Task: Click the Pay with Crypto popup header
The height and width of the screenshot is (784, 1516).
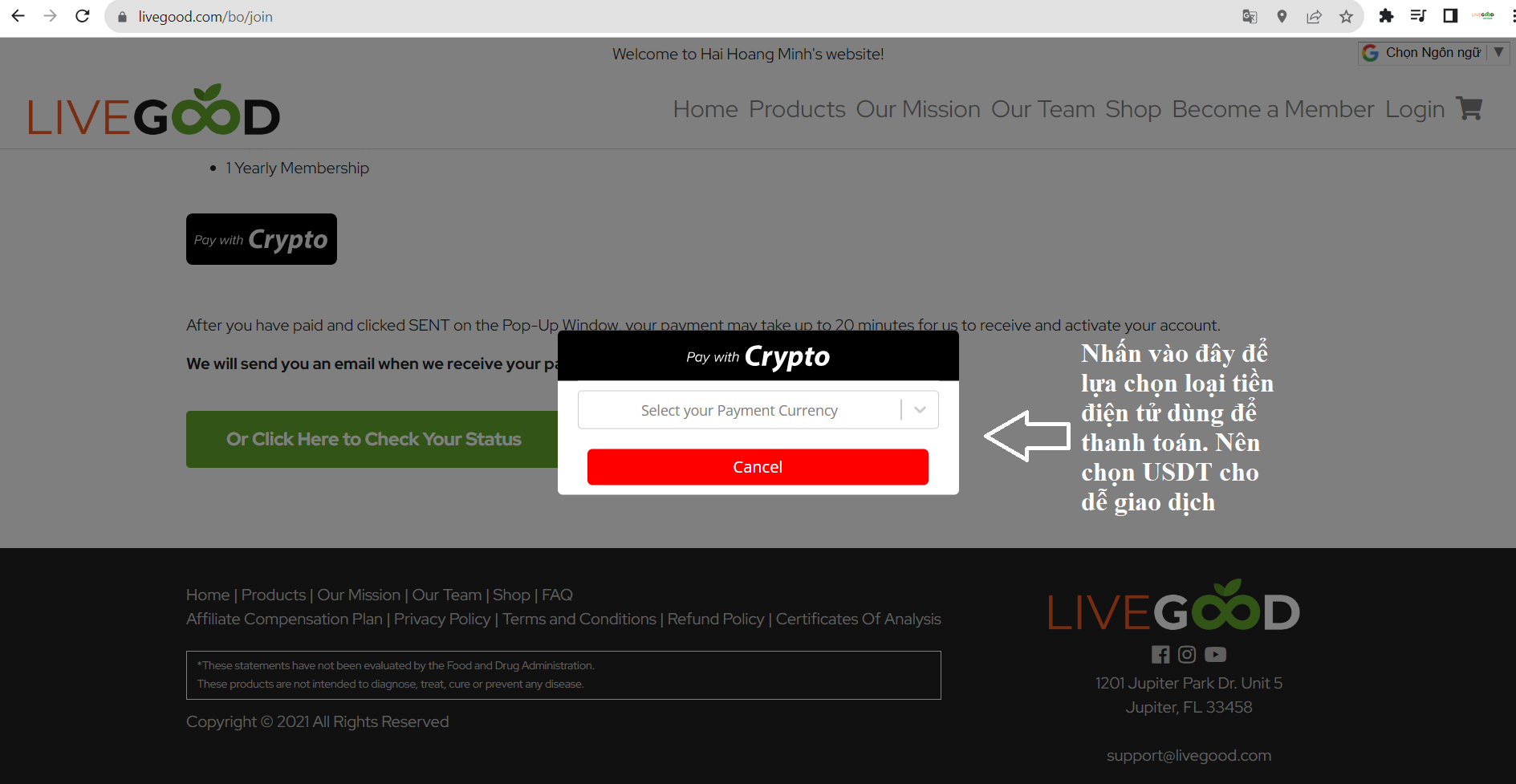Action: click(x=758, y=356)
